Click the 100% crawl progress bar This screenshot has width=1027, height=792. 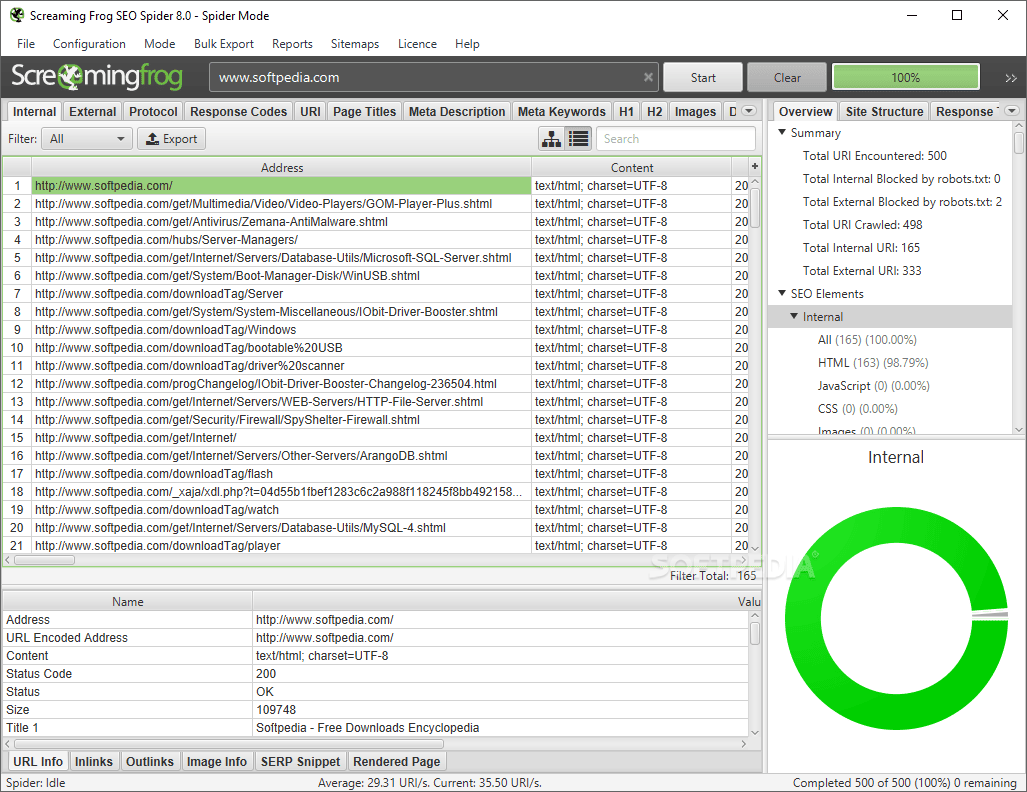[905, 77]
